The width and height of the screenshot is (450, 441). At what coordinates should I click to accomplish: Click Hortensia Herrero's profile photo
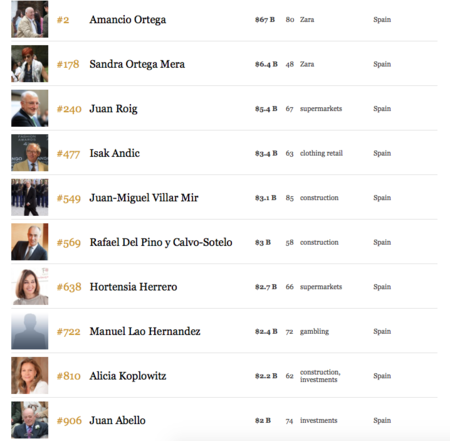point(30,286)
